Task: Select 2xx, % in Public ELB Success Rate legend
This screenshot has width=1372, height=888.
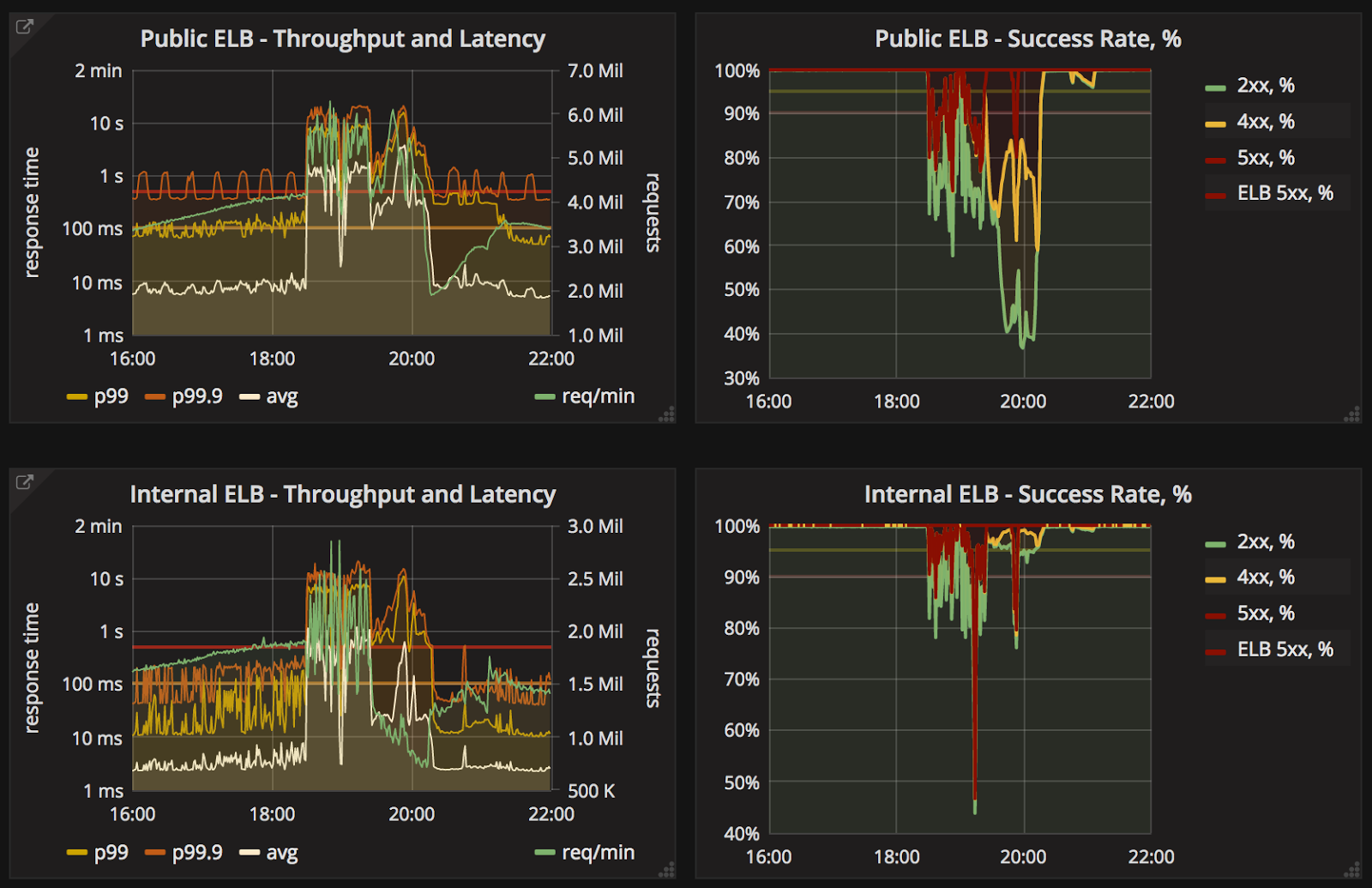Action: click(1250, 86)
